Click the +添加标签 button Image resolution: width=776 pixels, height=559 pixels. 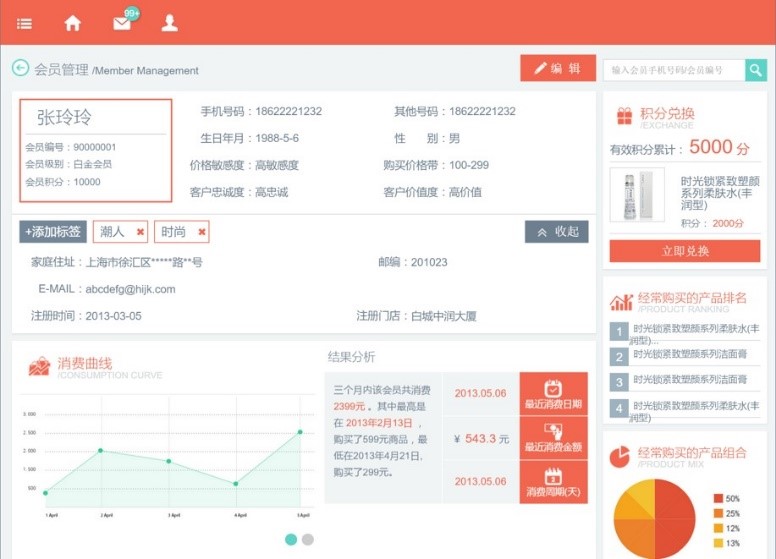coord(53,232)
